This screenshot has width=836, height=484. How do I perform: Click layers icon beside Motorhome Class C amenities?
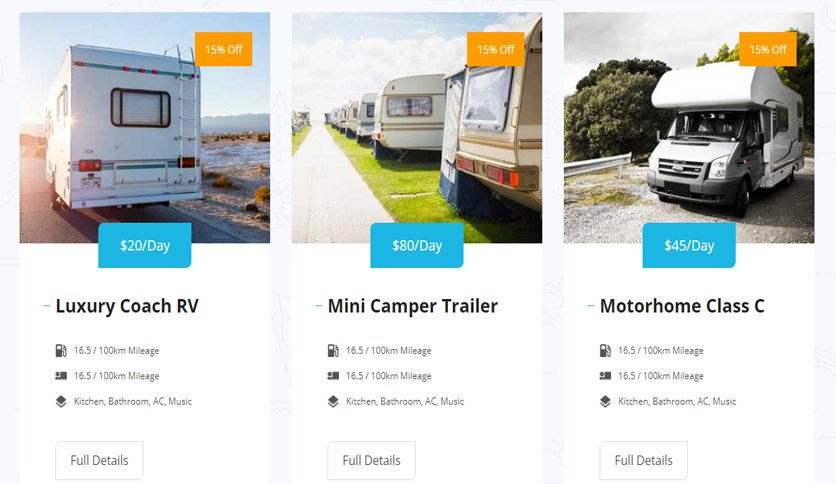[605, 401]
